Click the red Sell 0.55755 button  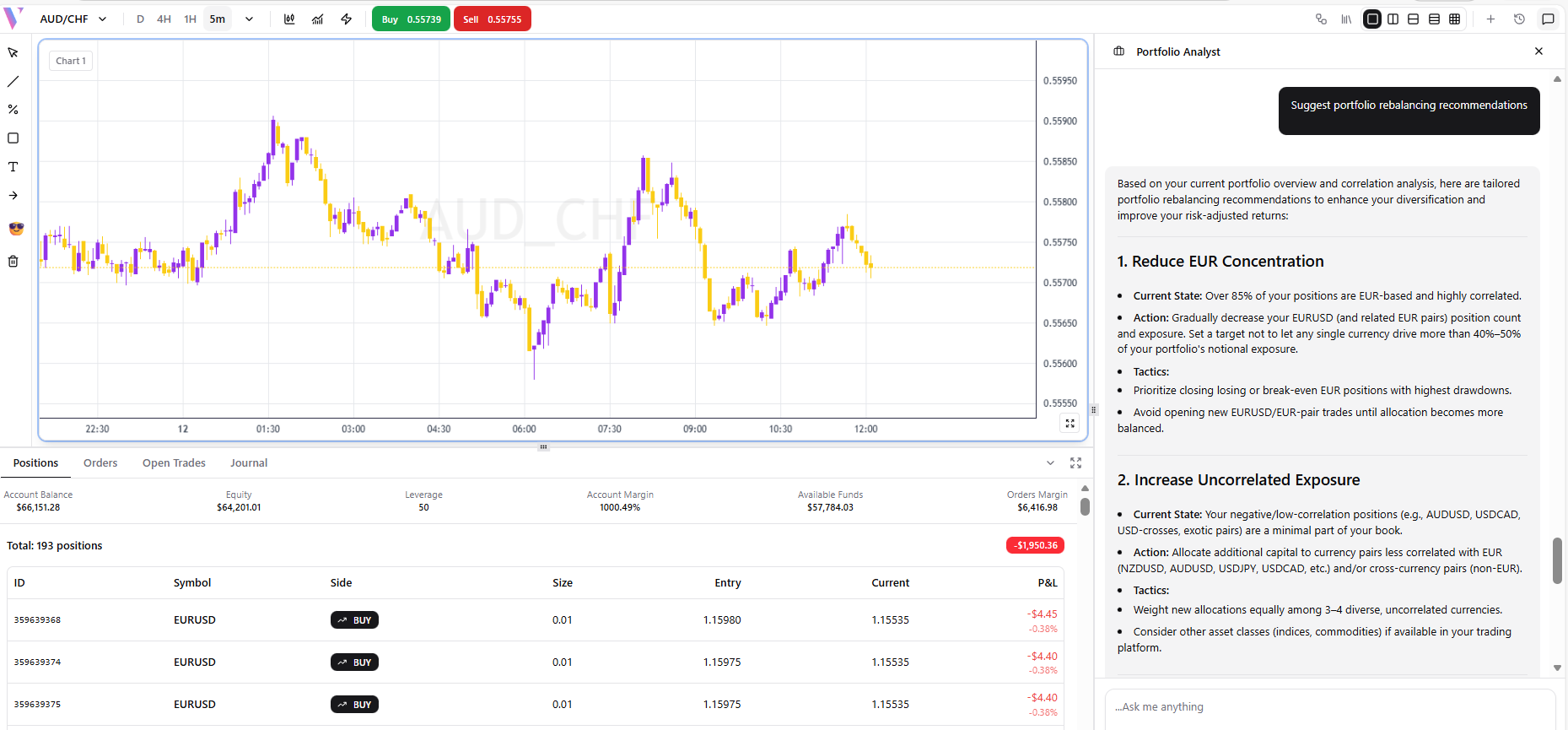(492, 19)
